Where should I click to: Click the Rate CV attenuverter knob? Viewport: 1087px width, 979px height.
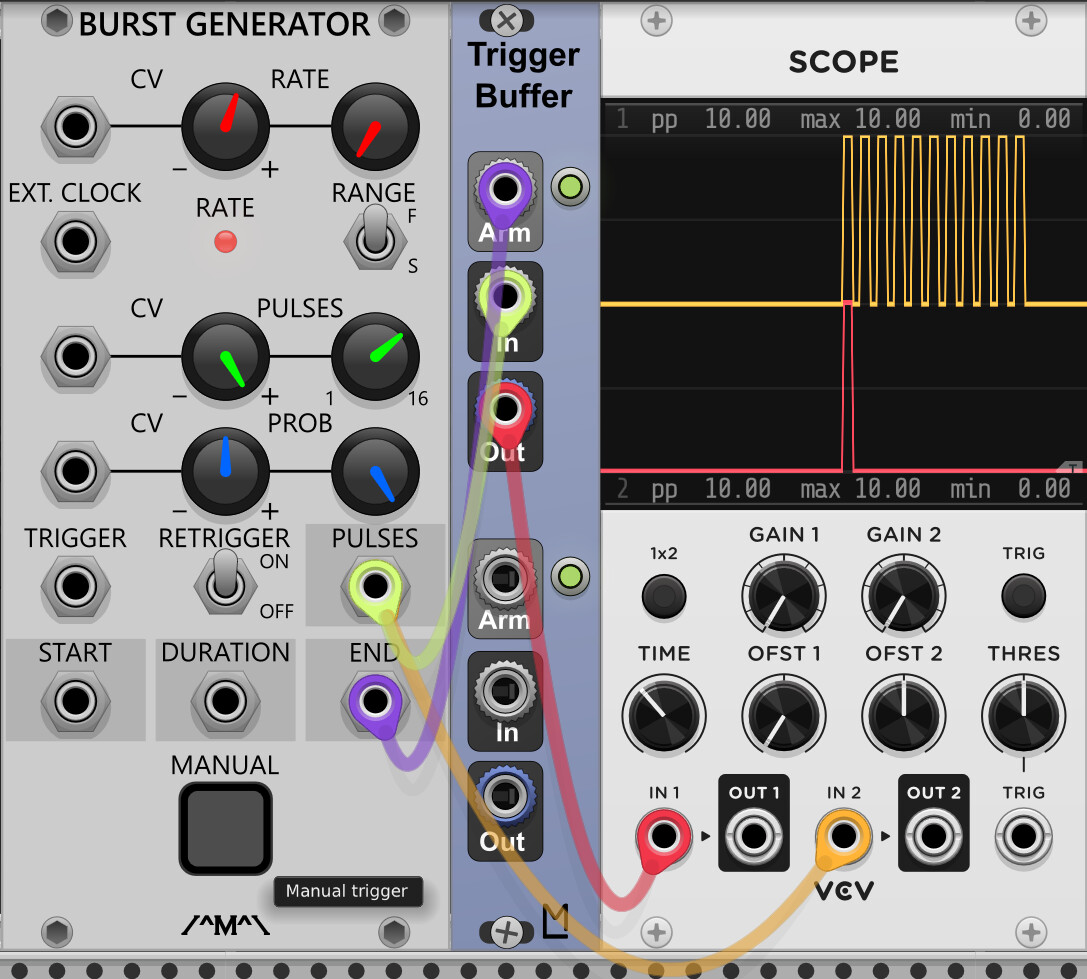click(225, 127)
